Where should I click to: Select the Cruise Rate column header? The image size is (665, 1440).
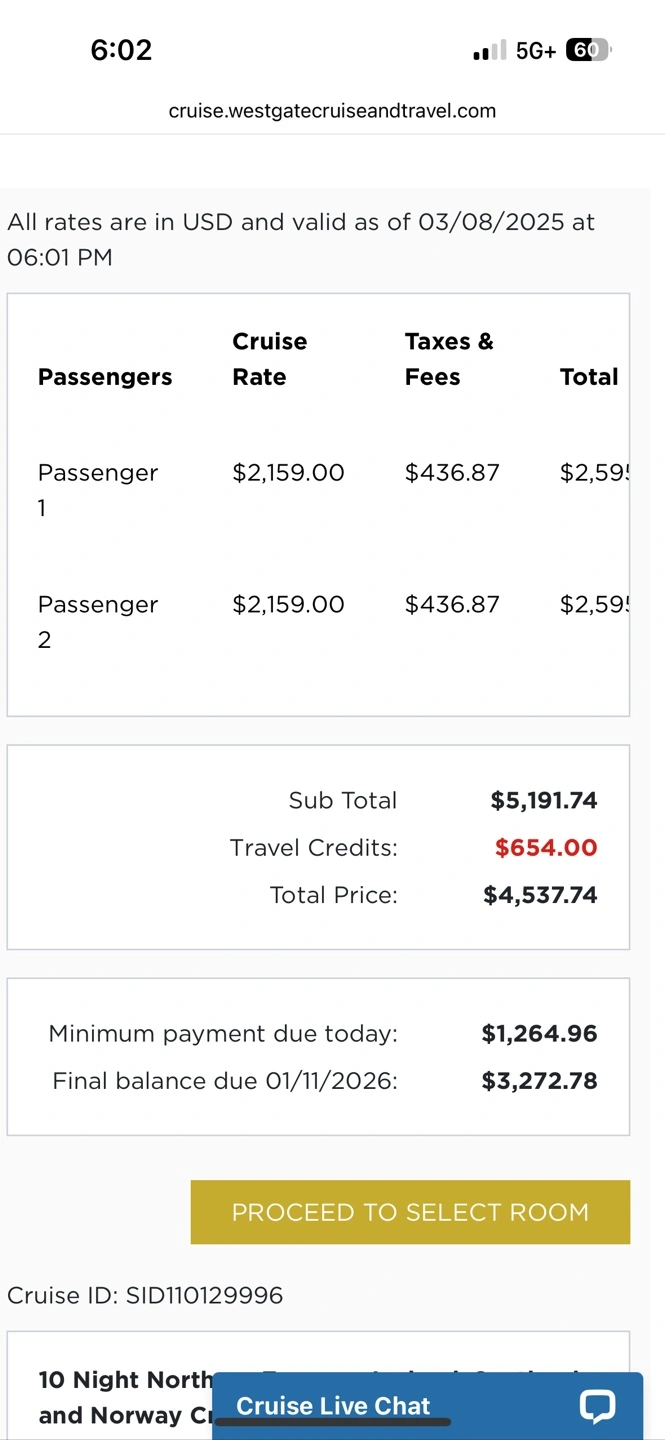coord(269,359)
